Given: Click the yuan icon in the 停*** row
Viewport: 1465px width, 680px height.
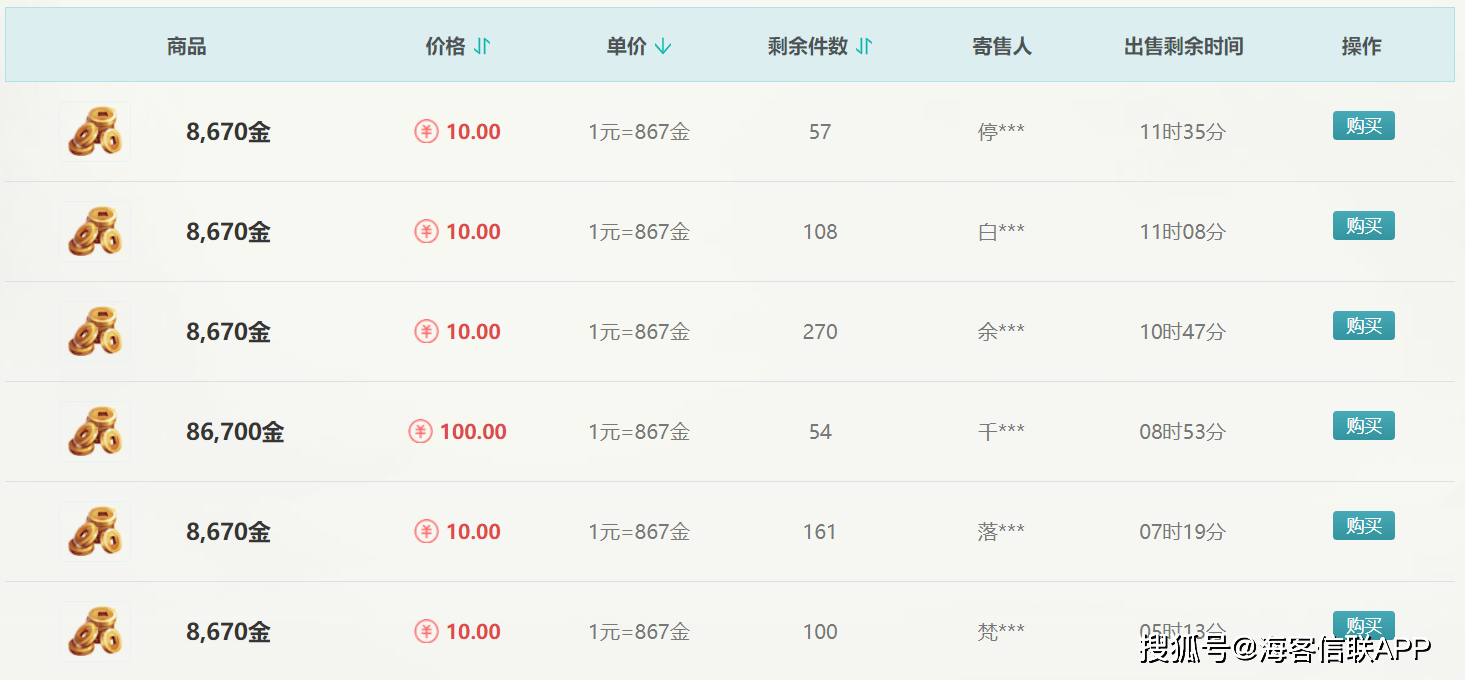Looking at the screenshot, I should pyautogui.click(x=427, y=132).
